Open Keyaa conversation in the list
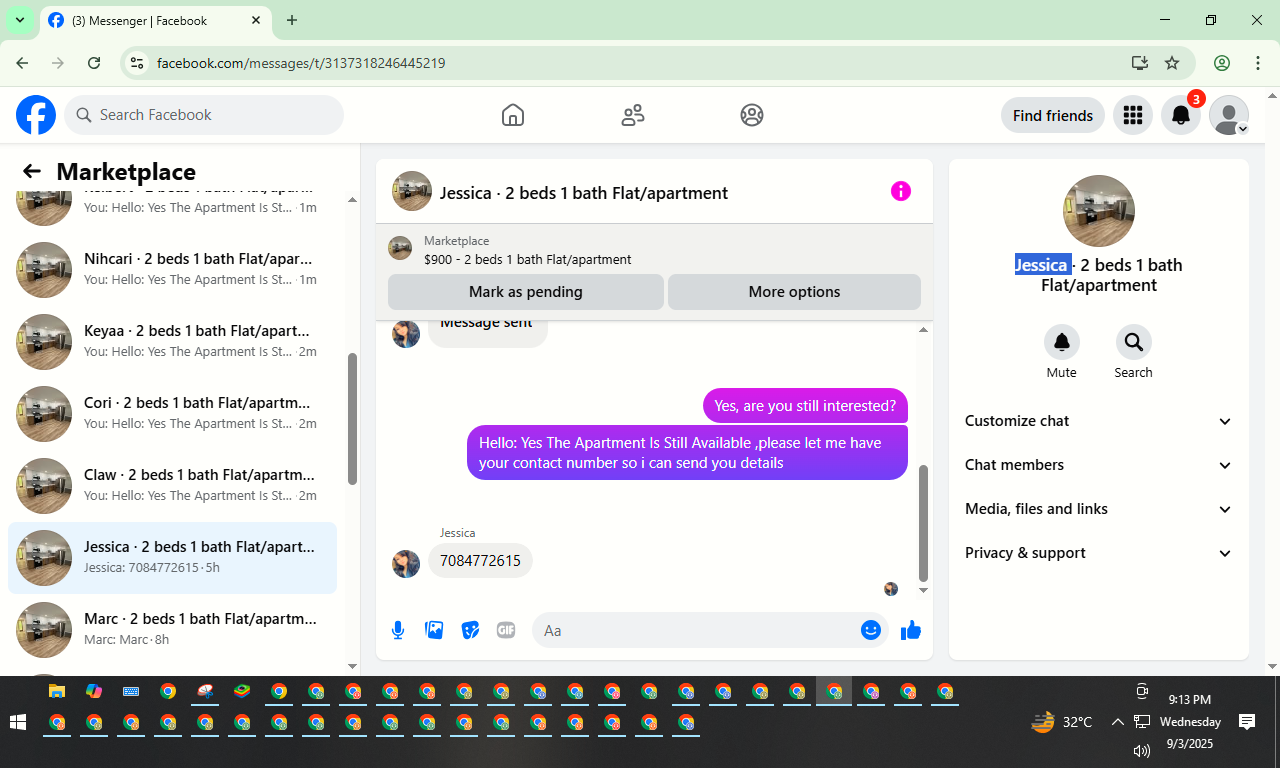The image size is (1280, 768). click(x=172, y=341)
